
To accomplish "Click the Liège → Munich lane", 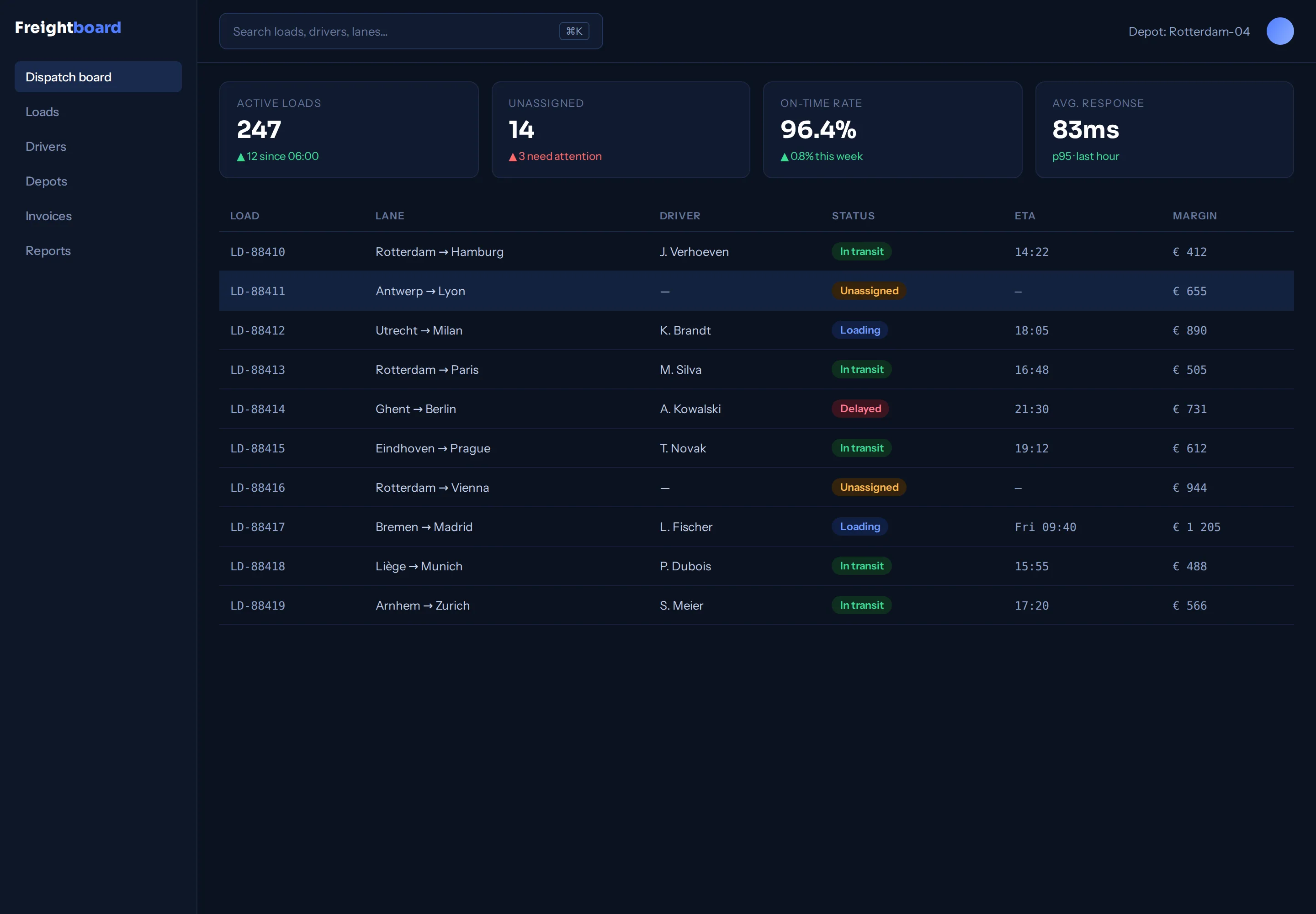I will point(419,566).
